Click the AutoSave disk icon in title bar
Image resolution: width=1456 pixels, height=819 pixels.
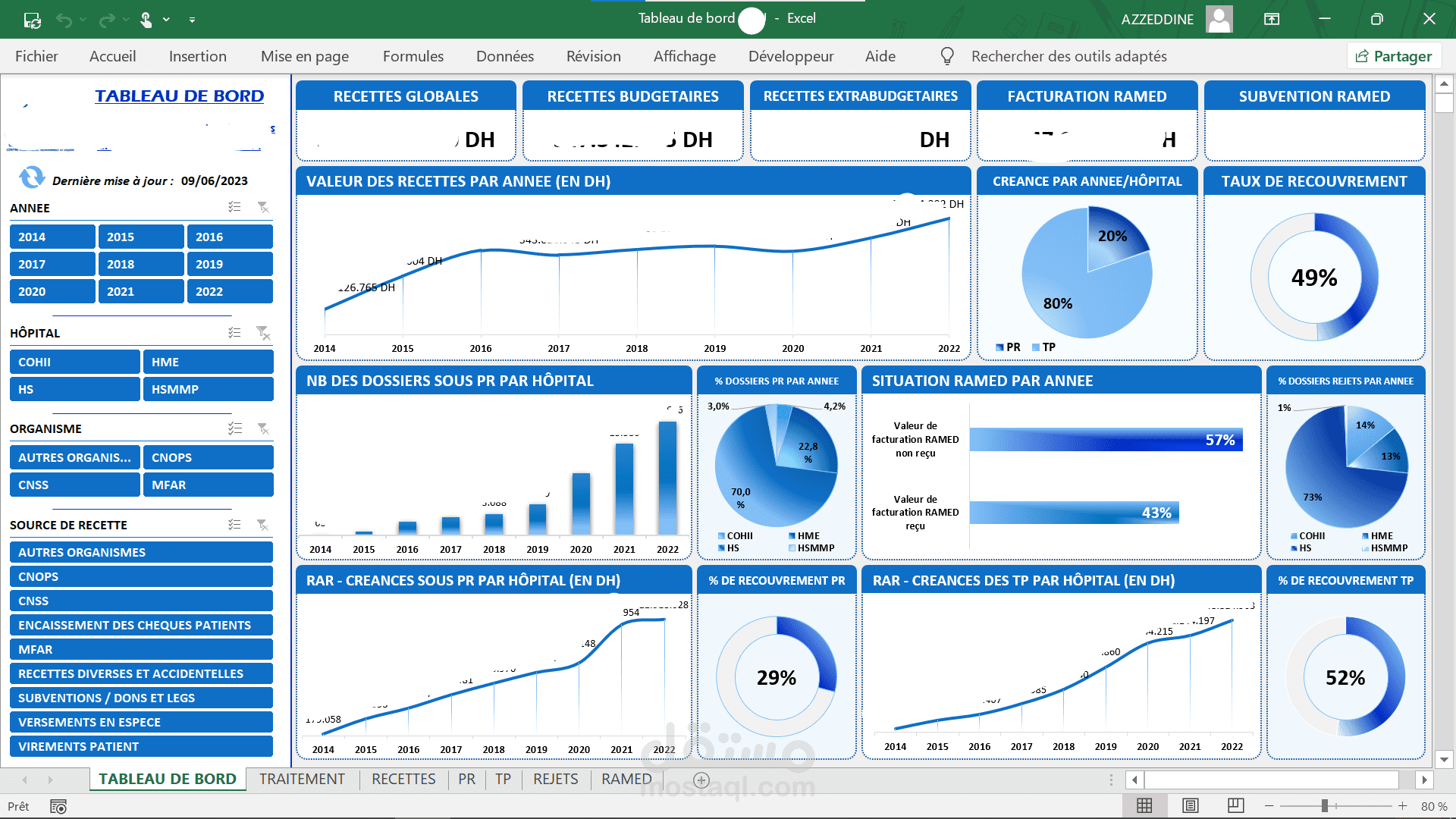tap(33, 20)
